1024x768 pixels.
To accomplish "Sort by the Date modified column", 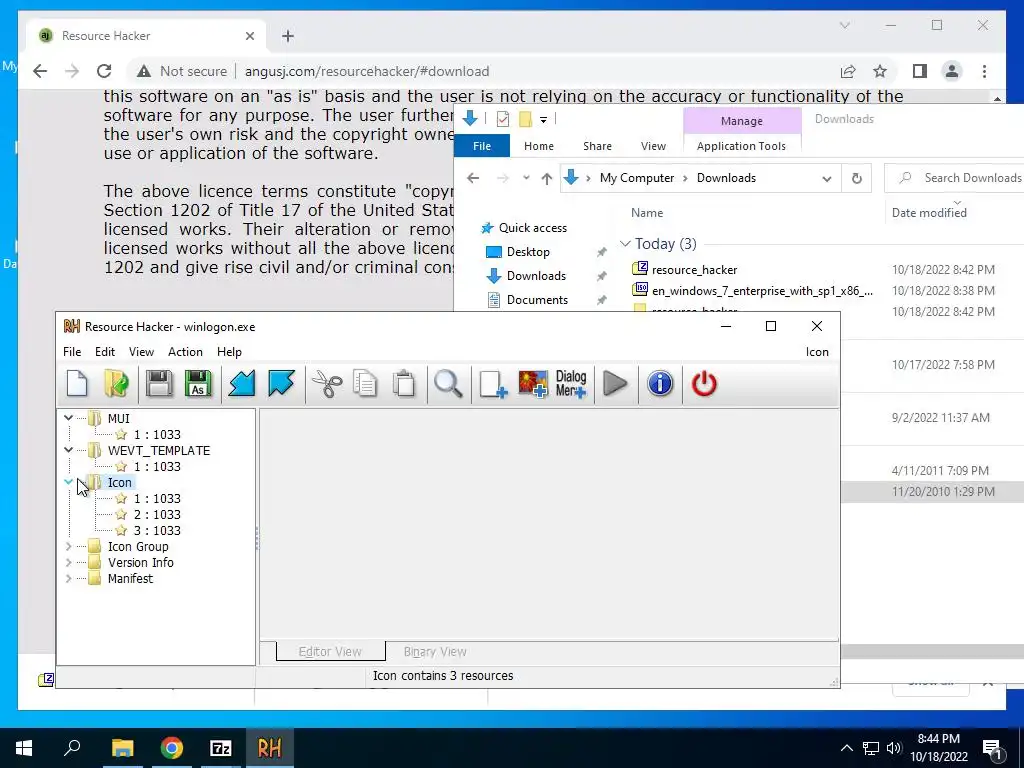I will pos(929,212).
